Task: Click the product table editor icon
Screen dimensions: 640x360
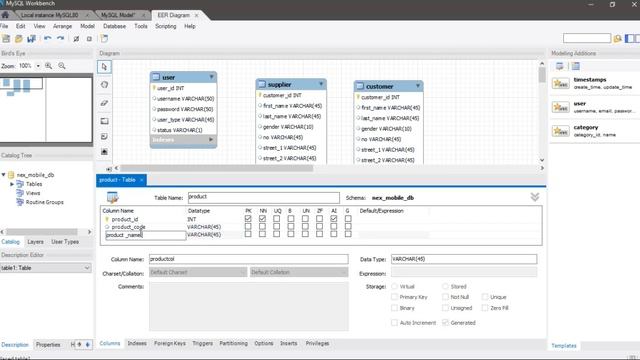Action: 113,197
